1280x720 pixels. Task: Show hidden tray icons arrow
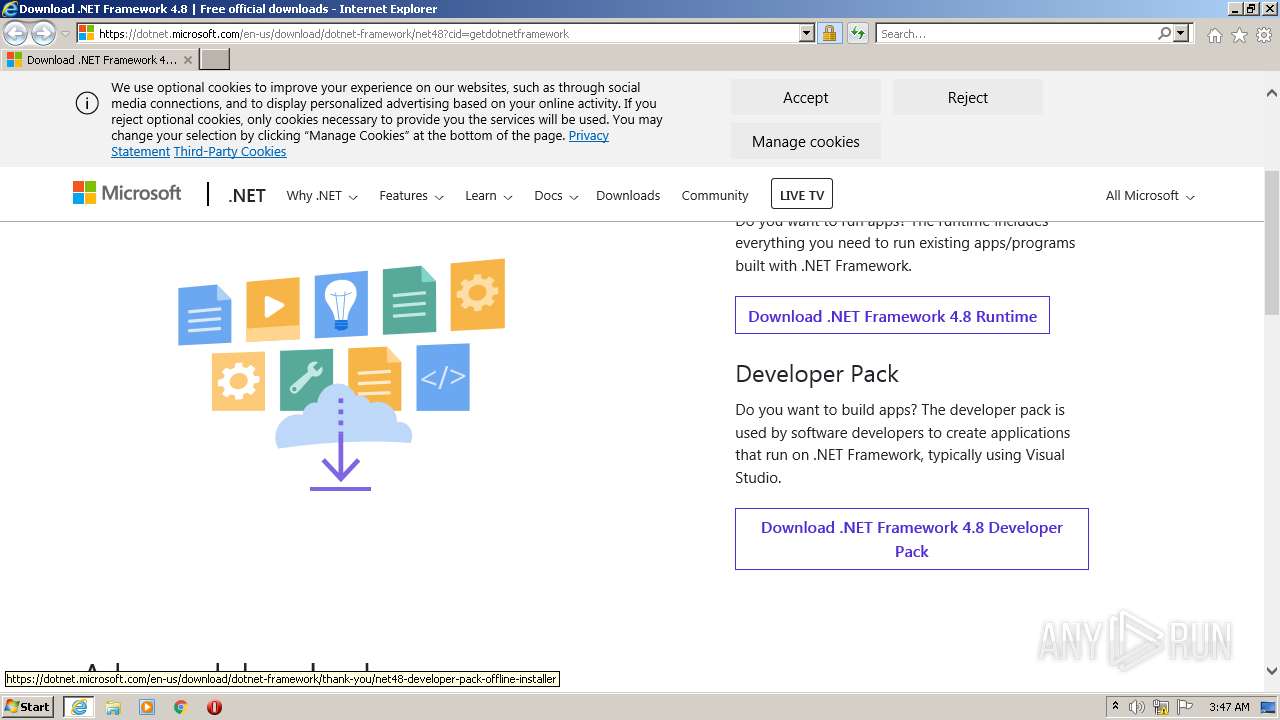[x=1115, y=706]
